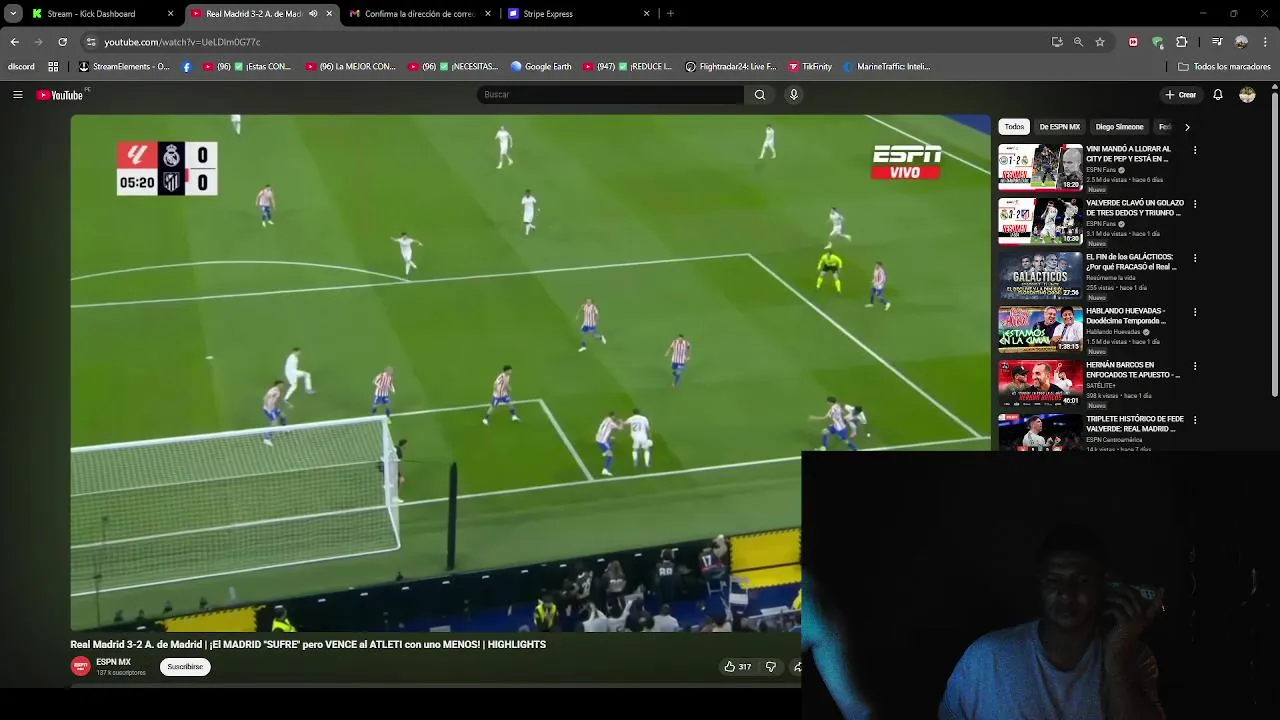The width and height of the screenshot is (1280, 720).
Task: Click the search magnifier button
Action: [x=760, y=95]
